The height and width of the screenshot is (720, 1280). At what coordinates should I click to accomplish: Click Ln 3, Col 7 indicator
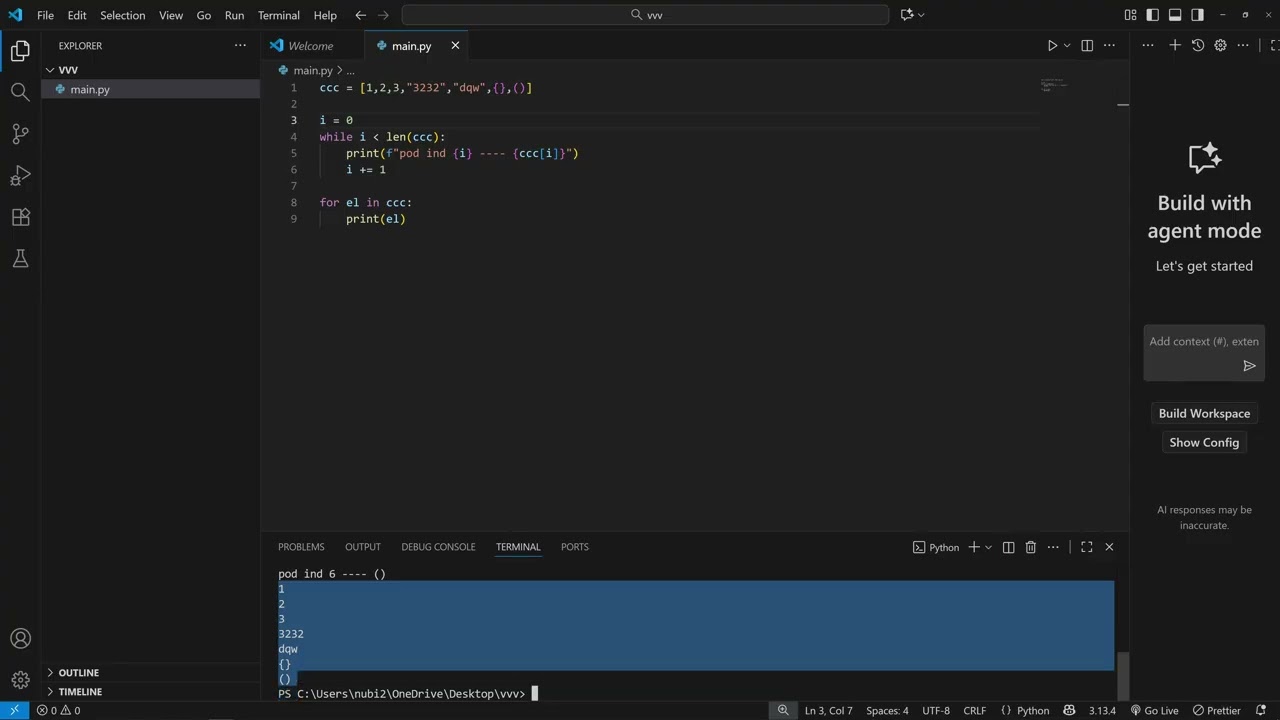tap(829, 711)
